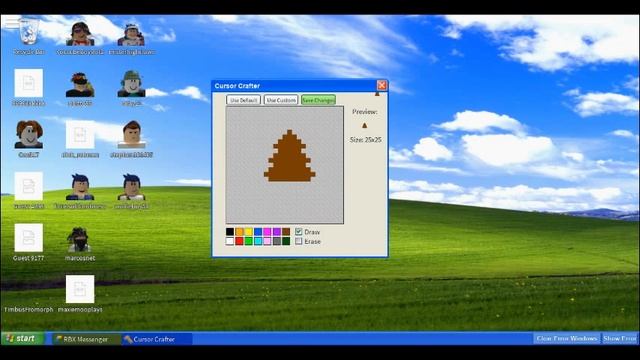The image size is (640, 360).
Task: Open the start menu
Action: pos(22,338)
